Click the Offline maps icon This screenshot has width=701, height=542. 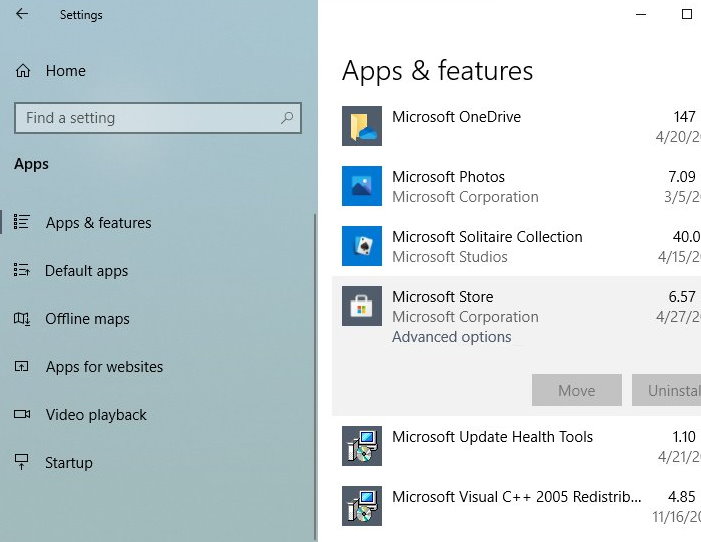pos(21,318)
